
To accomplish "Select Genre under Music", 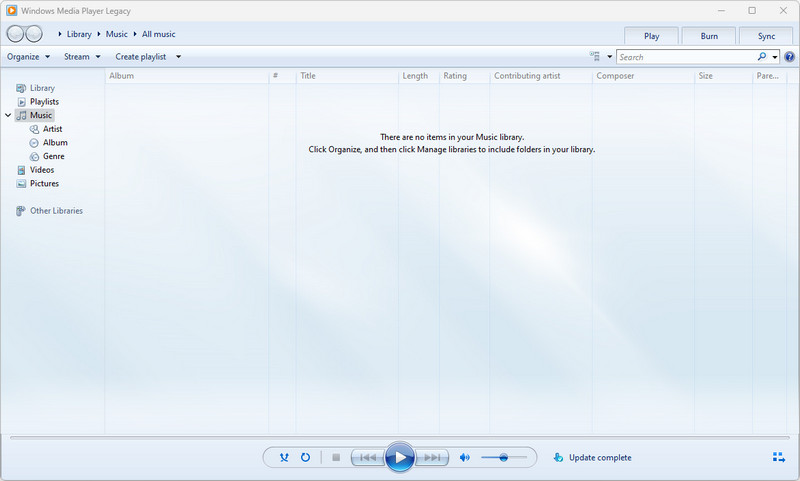I will (54, 157).
